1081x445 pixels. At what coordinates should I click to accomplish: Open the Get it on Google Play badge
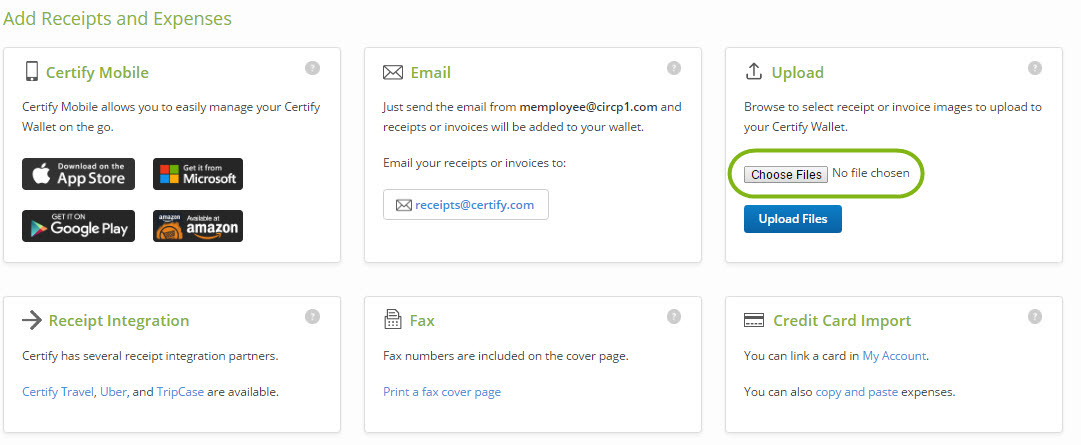(x=79, y=226)
